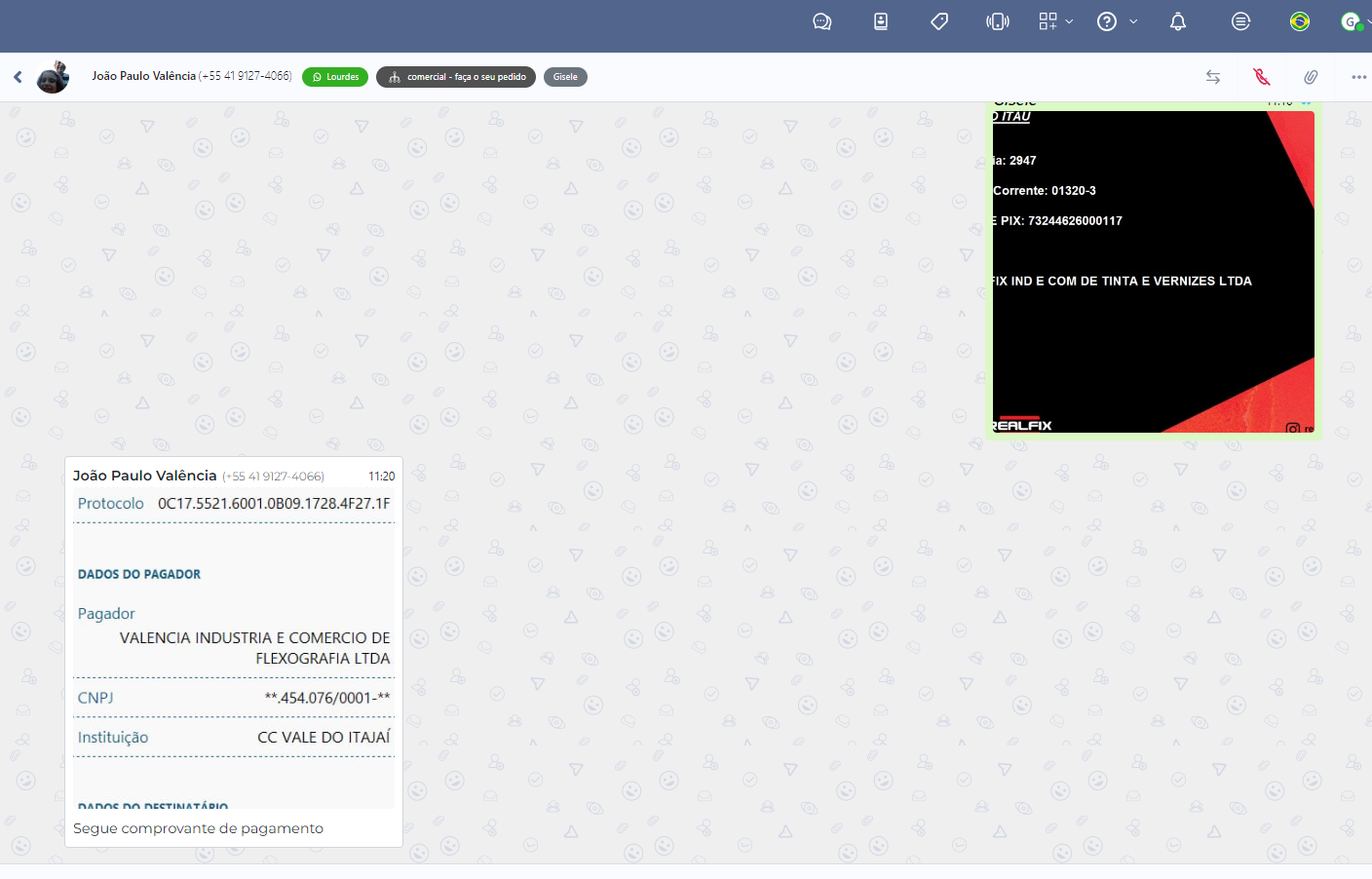Expand the apps grid dropdown
Screen dimensions: 1372x879
click(x=1055, y=21)
